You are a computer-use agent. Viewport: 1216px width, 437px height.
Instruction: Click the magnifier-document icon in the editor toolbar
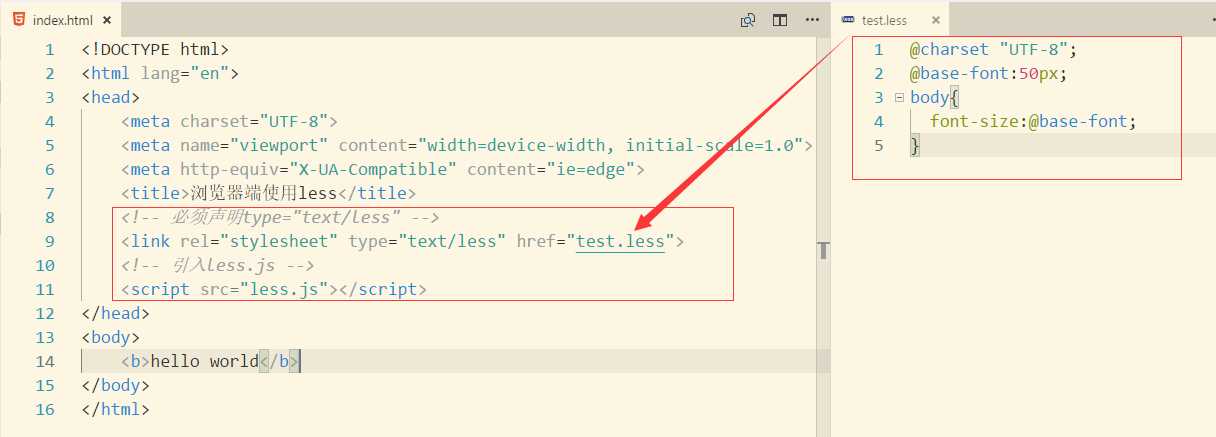coord(747,20)
